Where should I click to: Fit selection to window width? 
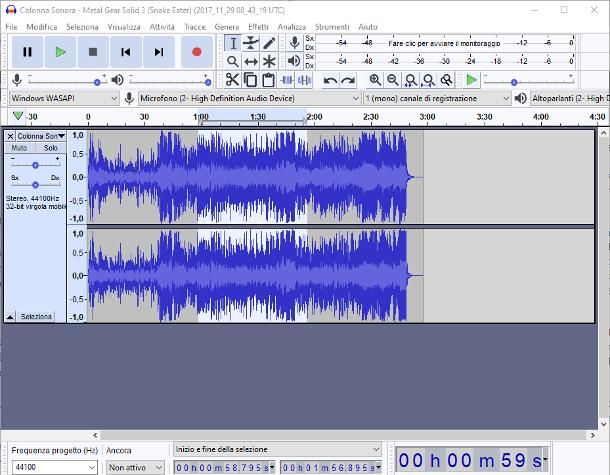[x=411, y=80]
